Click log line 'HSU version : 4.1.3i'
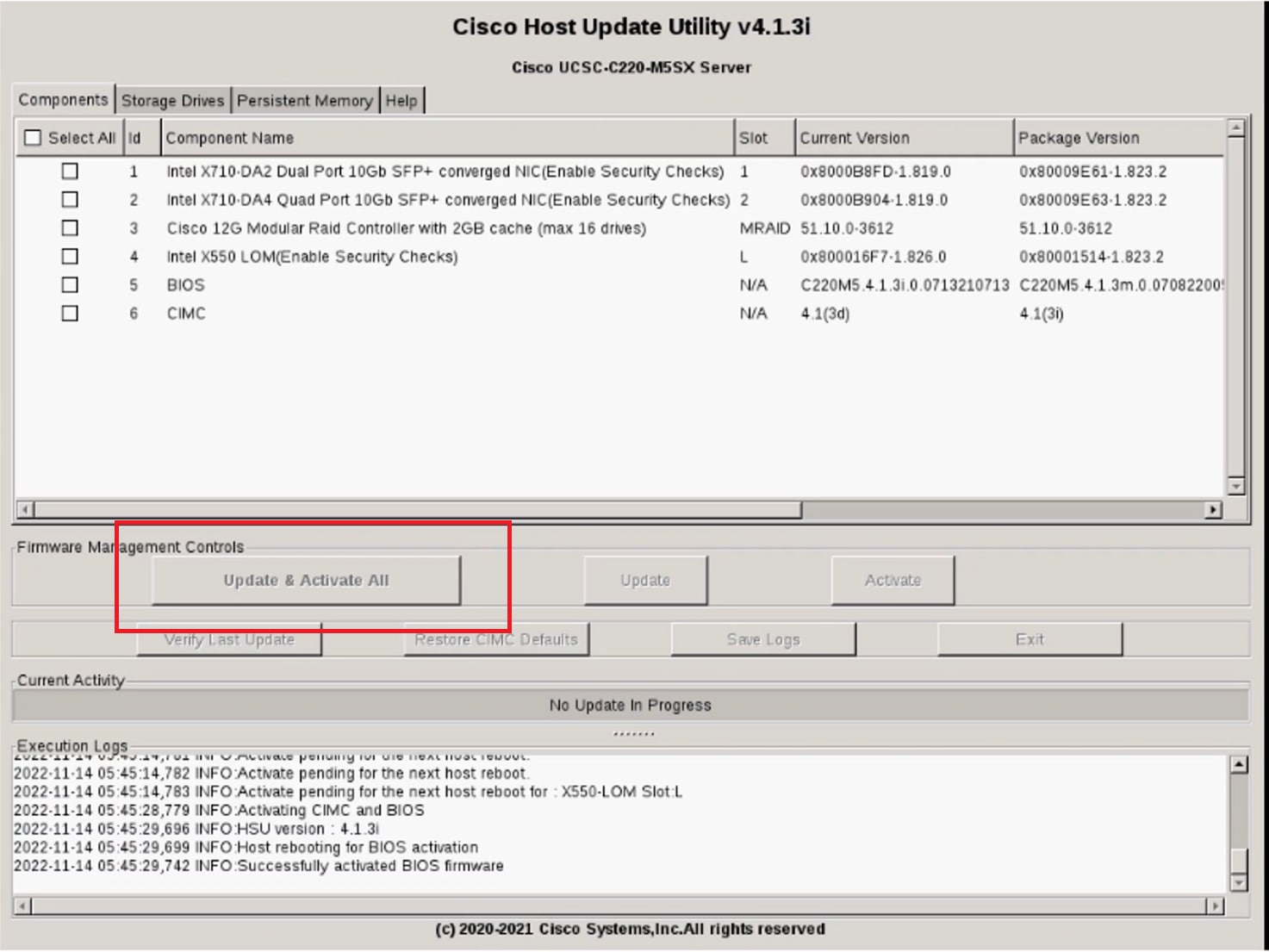 coord(196,829)
